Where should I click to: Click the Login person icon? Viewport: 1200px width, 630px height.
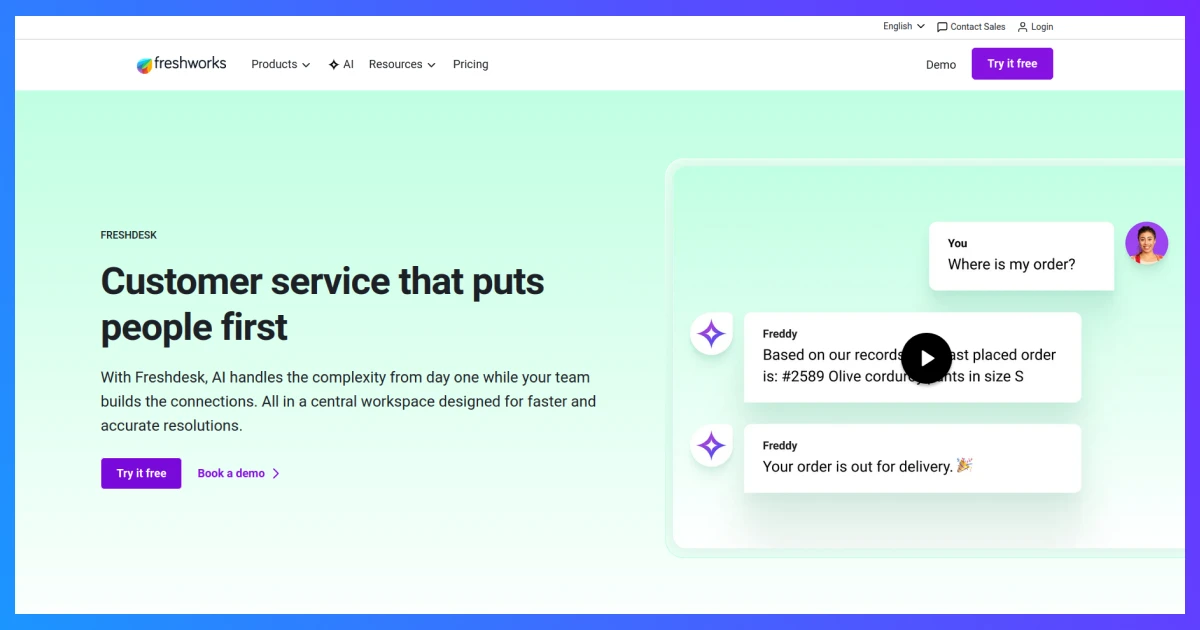tap(1022, 27)
